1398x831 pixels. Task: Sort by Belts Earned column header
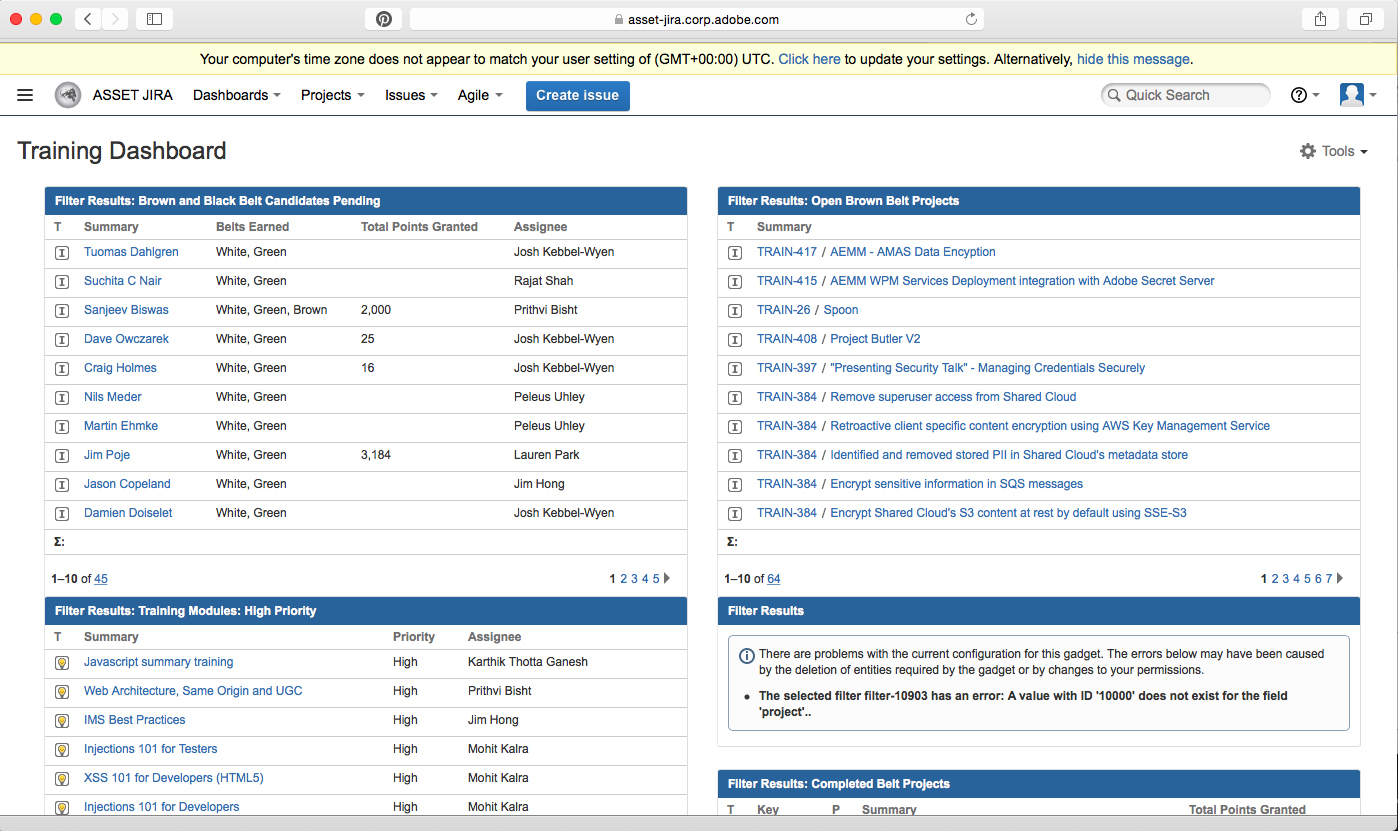click(x=252, y=227)
